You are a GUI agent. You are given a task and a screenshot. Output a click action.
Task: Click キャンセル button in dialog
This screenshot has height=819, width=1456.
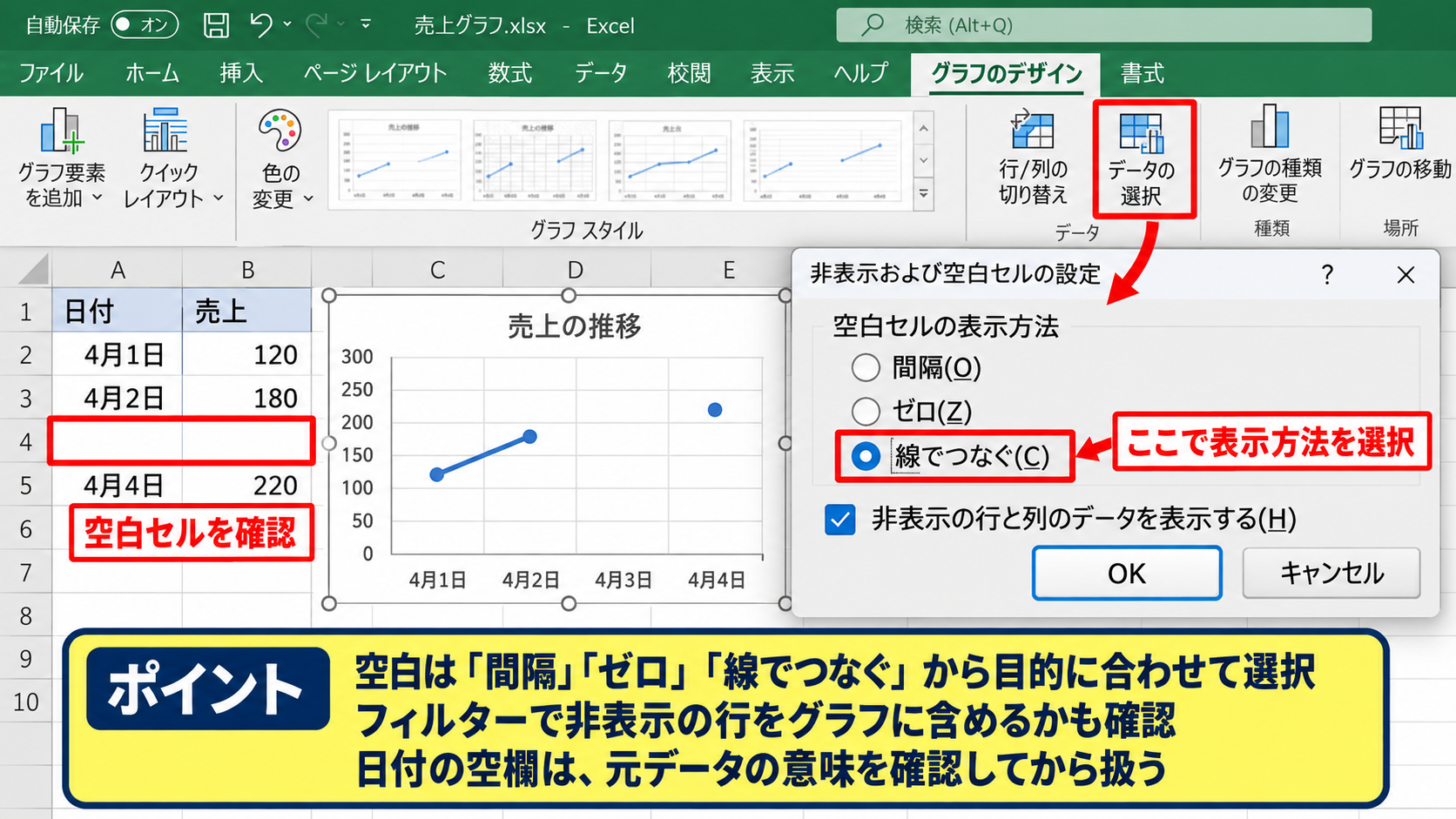click(x=1331, y=573)
